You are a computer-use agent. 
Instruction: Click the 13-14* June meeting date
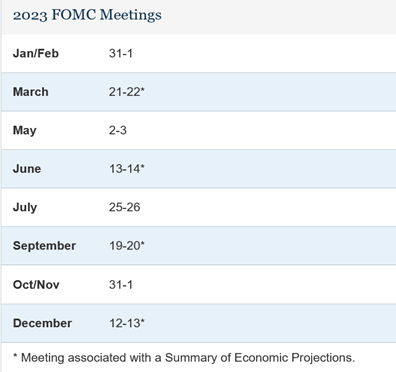tap(127, 169)
